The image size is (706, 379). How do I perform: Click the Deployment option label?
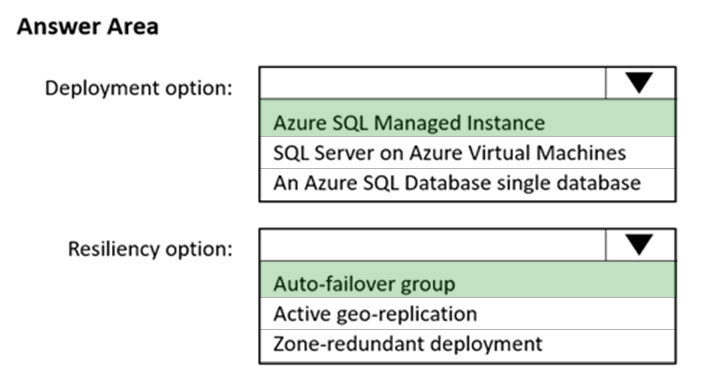(x=139, y=88)
